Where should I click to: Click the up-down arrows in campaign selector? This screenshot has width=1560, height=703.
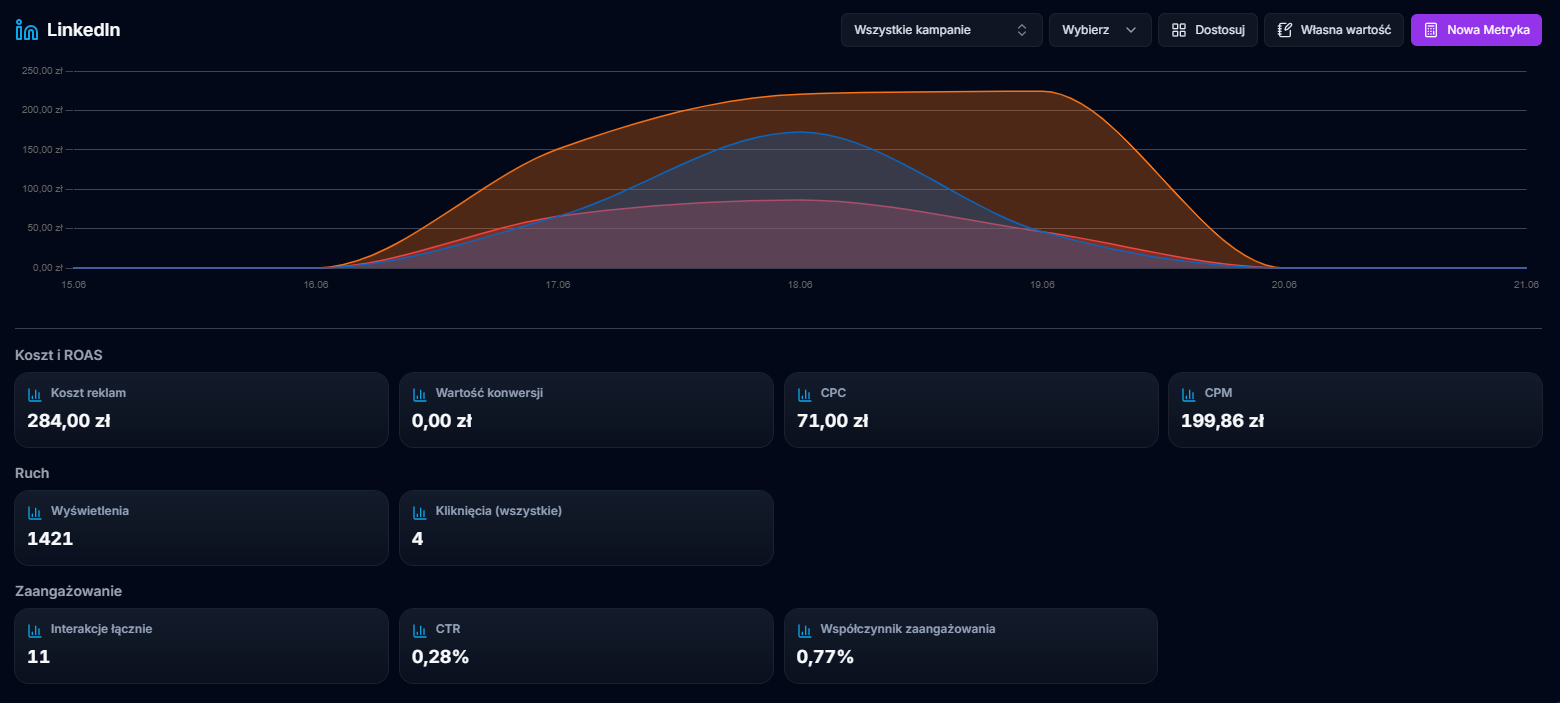[x=1022, y=30]
